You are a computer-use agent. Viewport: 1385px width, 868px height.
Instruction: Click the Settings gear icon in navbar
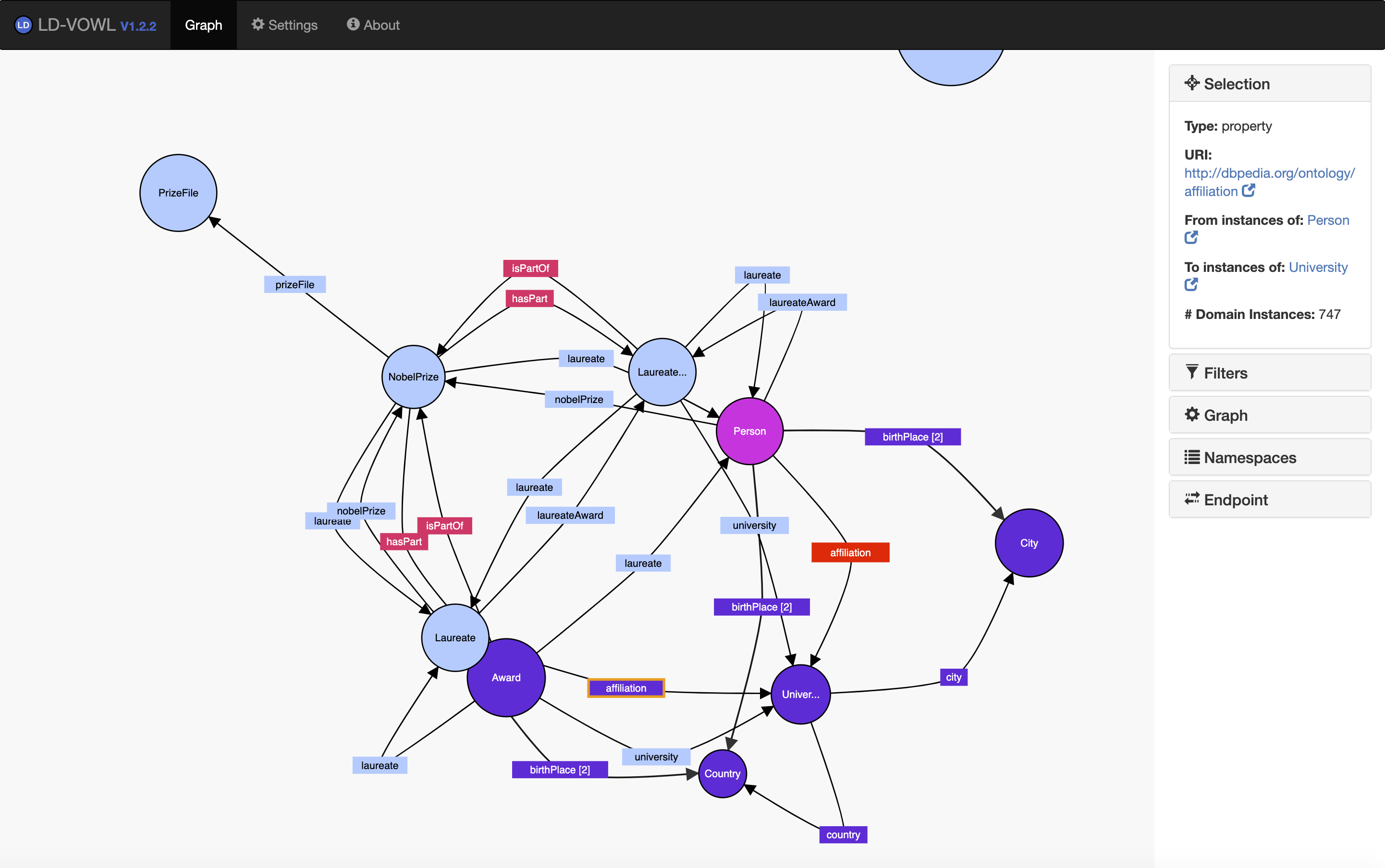pyautogui.click(x=257, y=24)
